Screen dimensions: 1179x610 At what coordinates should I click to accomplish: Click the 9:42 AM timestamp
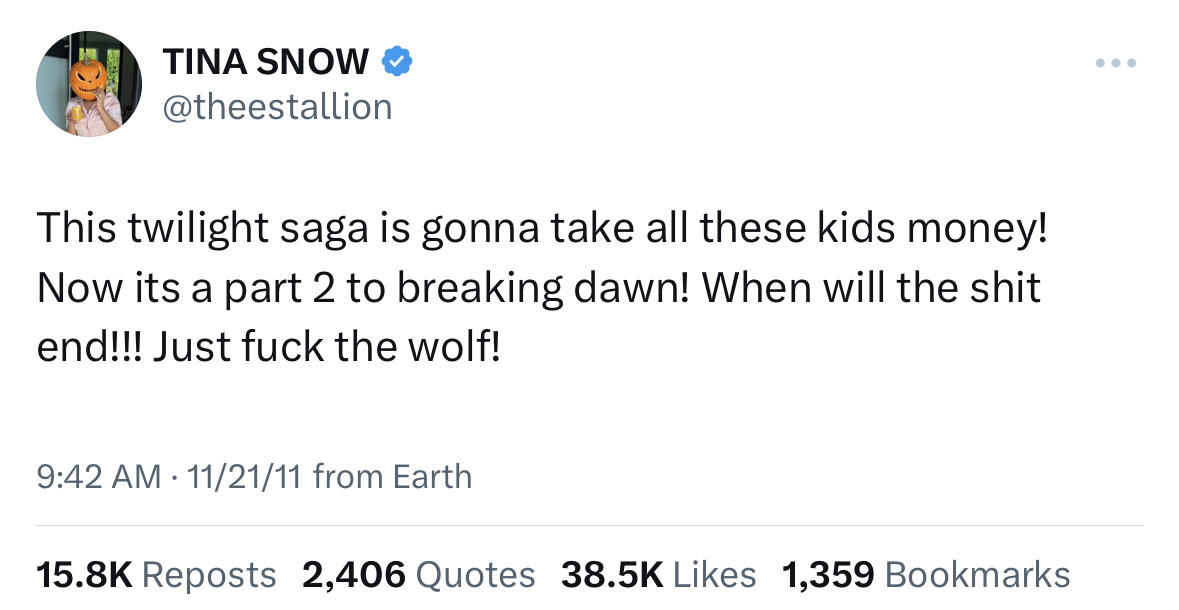click(x=99, y=477)
